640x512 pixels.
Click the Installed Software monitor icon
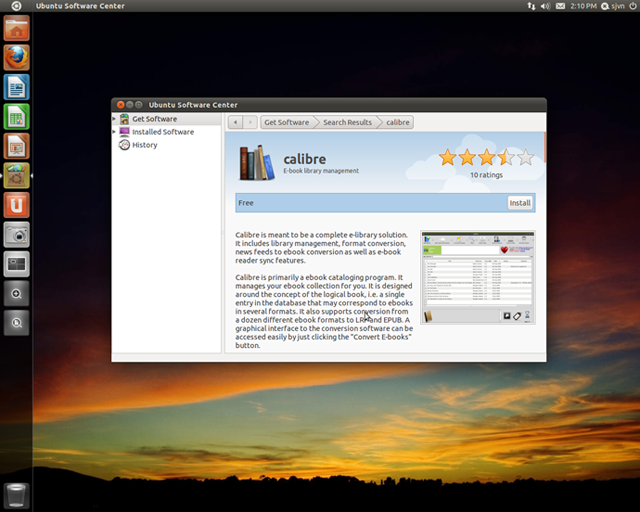124,132
